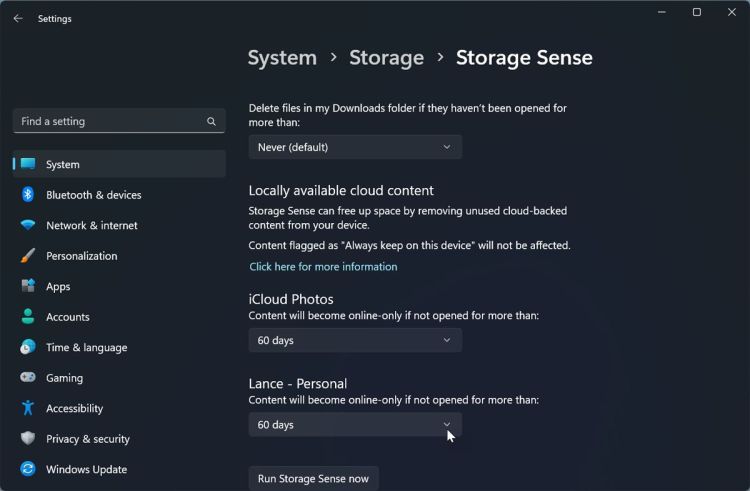The width and height of the screenshot is (750, 491).
Task: Open the Downloads folder 'Never (default)' dropdown
Action: (x=355, y=147)
